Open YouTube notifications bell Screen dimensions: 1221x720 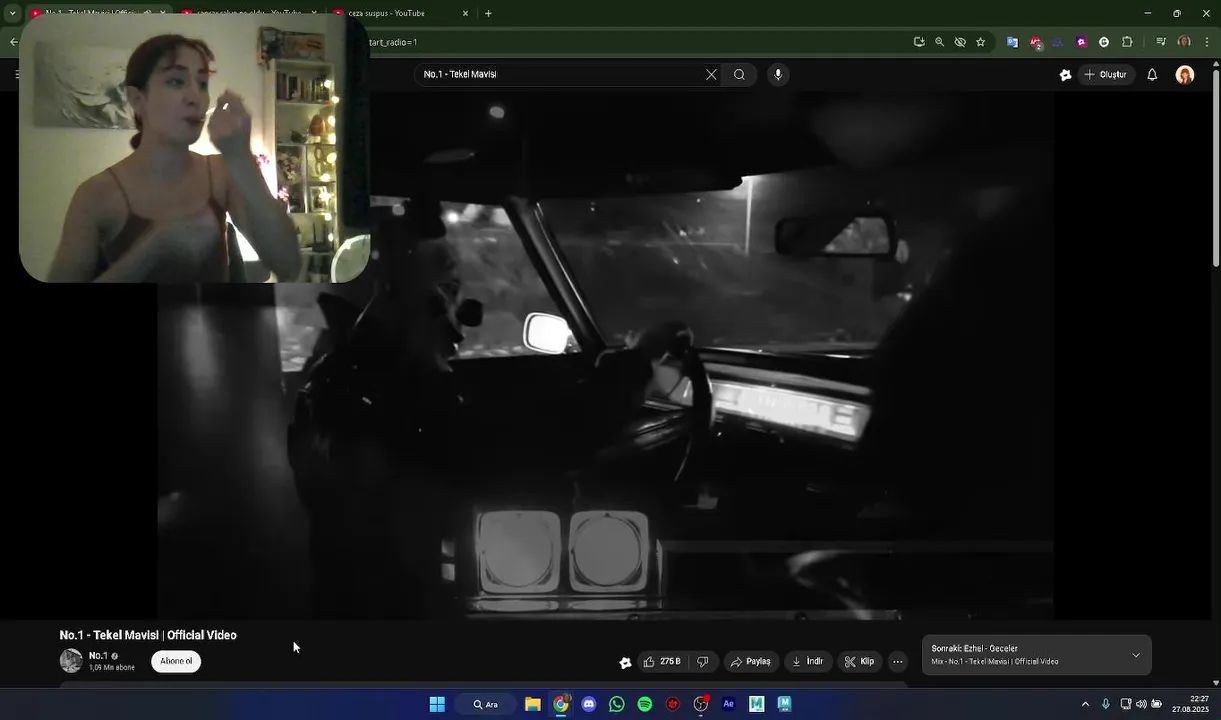1152,74
